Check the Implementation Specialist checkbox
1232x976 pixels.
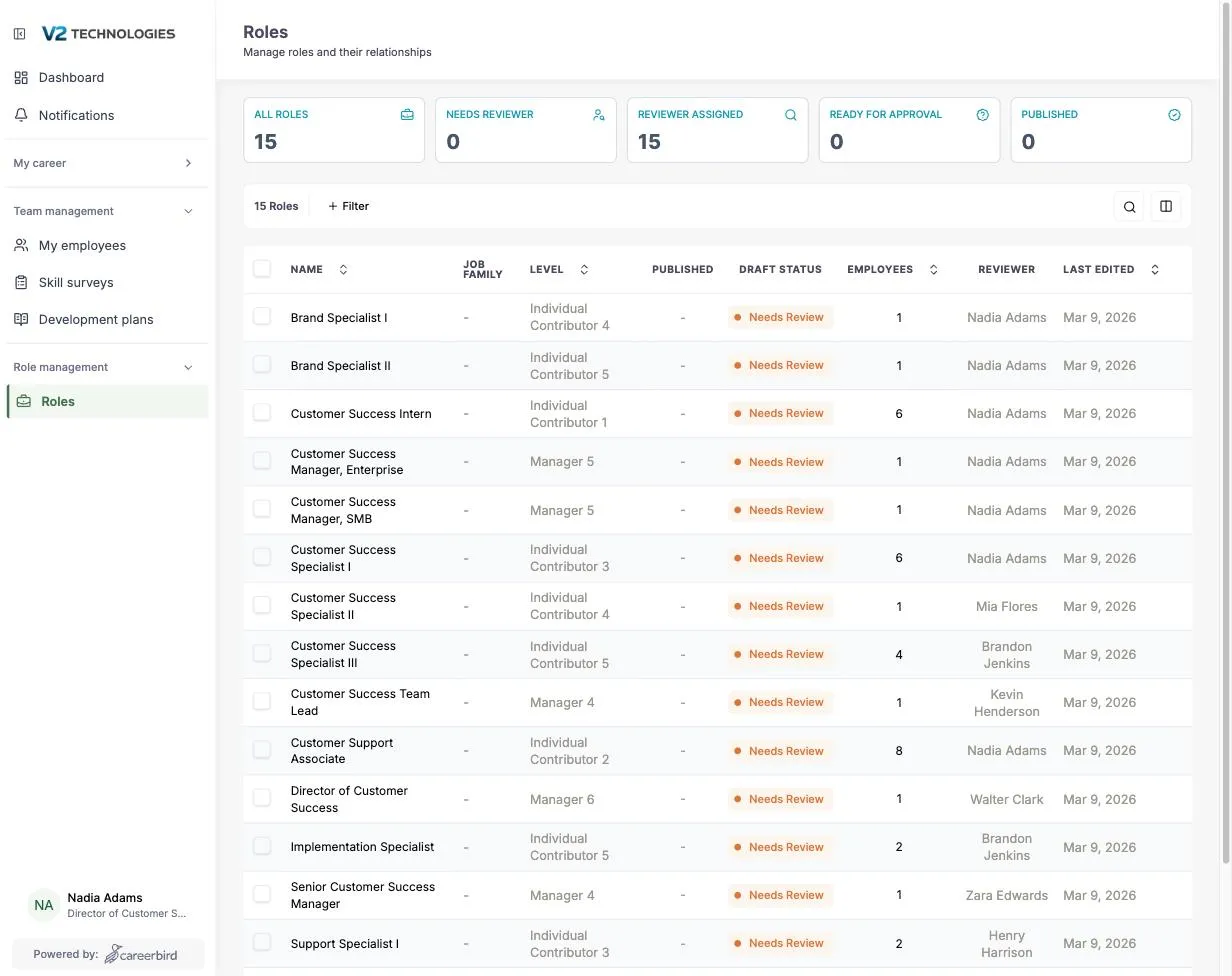pos(262,846)
